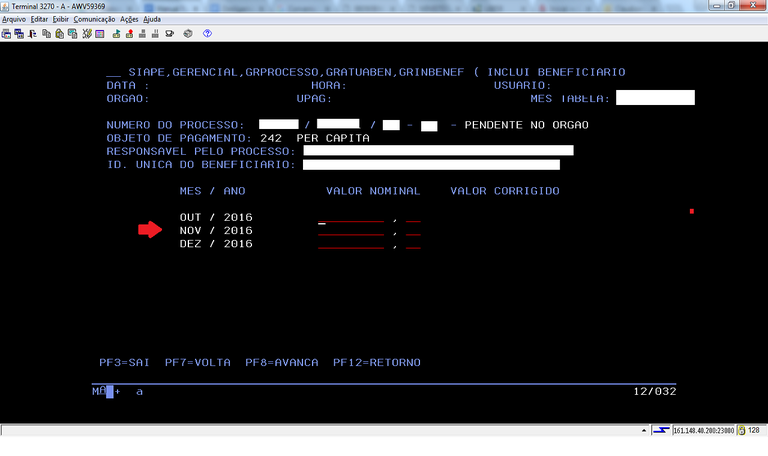Open the Ações menu
This screenshot has width=768, height=456.
click(129, 19)
